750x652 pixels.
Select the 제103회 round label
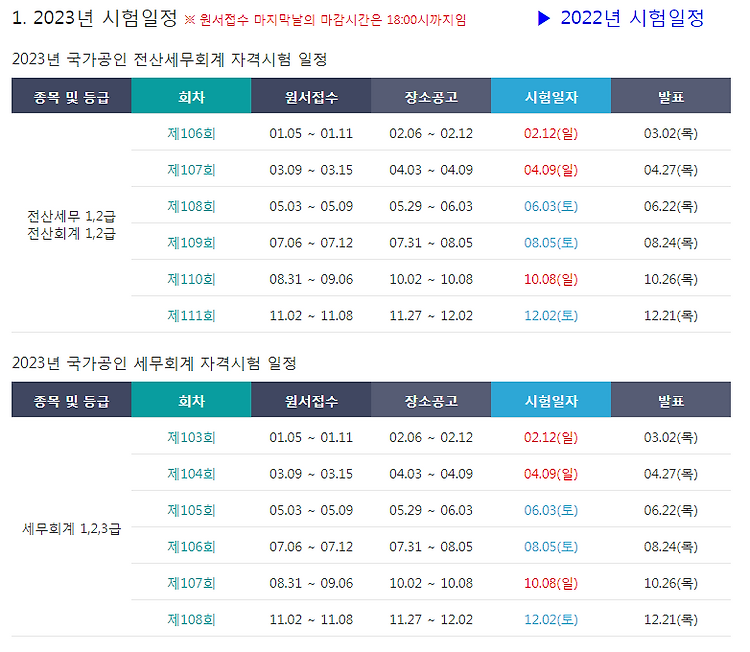click(x=191, y=437)
